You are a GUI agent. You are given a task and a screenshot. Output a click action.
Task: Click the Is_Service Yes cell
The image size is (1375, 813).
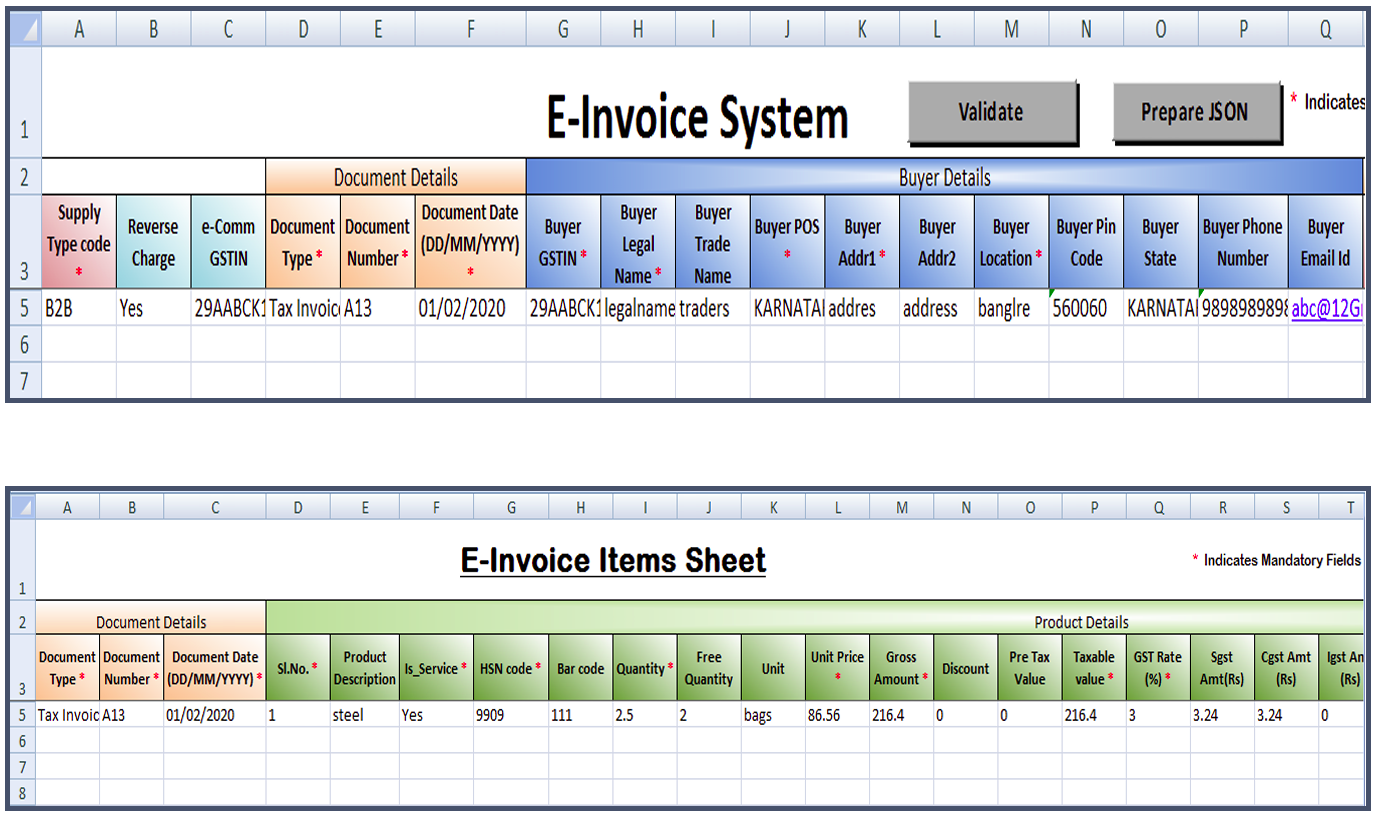(435, 715)
